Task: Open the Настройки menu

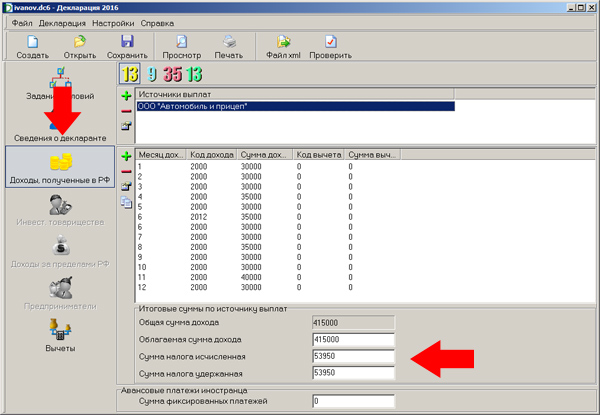Action: click(x=113, y=23)
